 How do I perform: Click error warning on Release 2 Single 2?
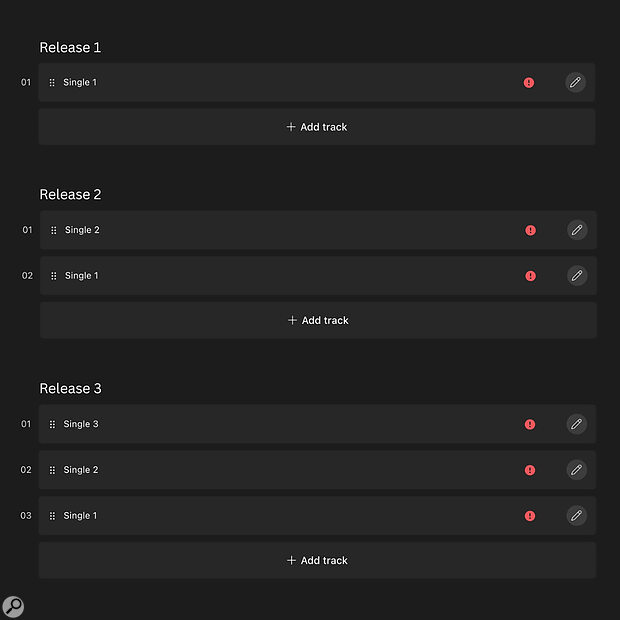(530, 230)
